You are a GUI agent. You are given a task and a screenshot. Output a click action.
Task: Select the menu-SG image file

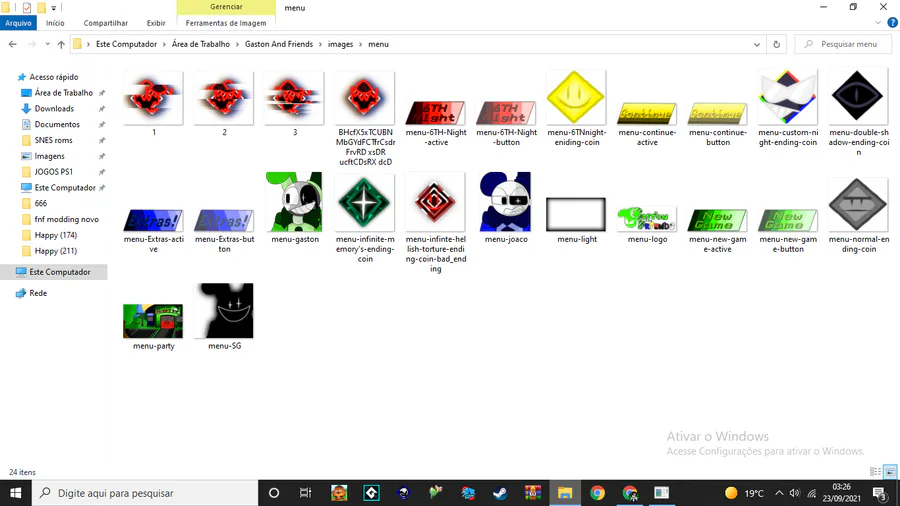(x=224, y=311)
